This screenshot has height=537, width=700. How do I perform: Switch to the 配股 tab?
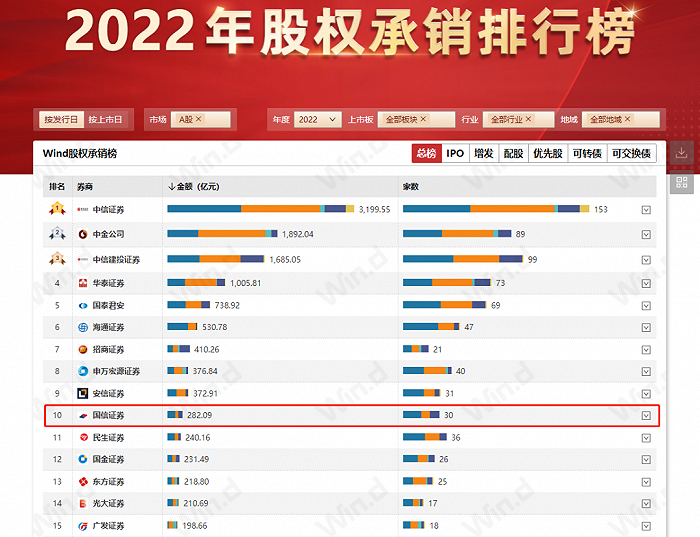coord(513,154)
